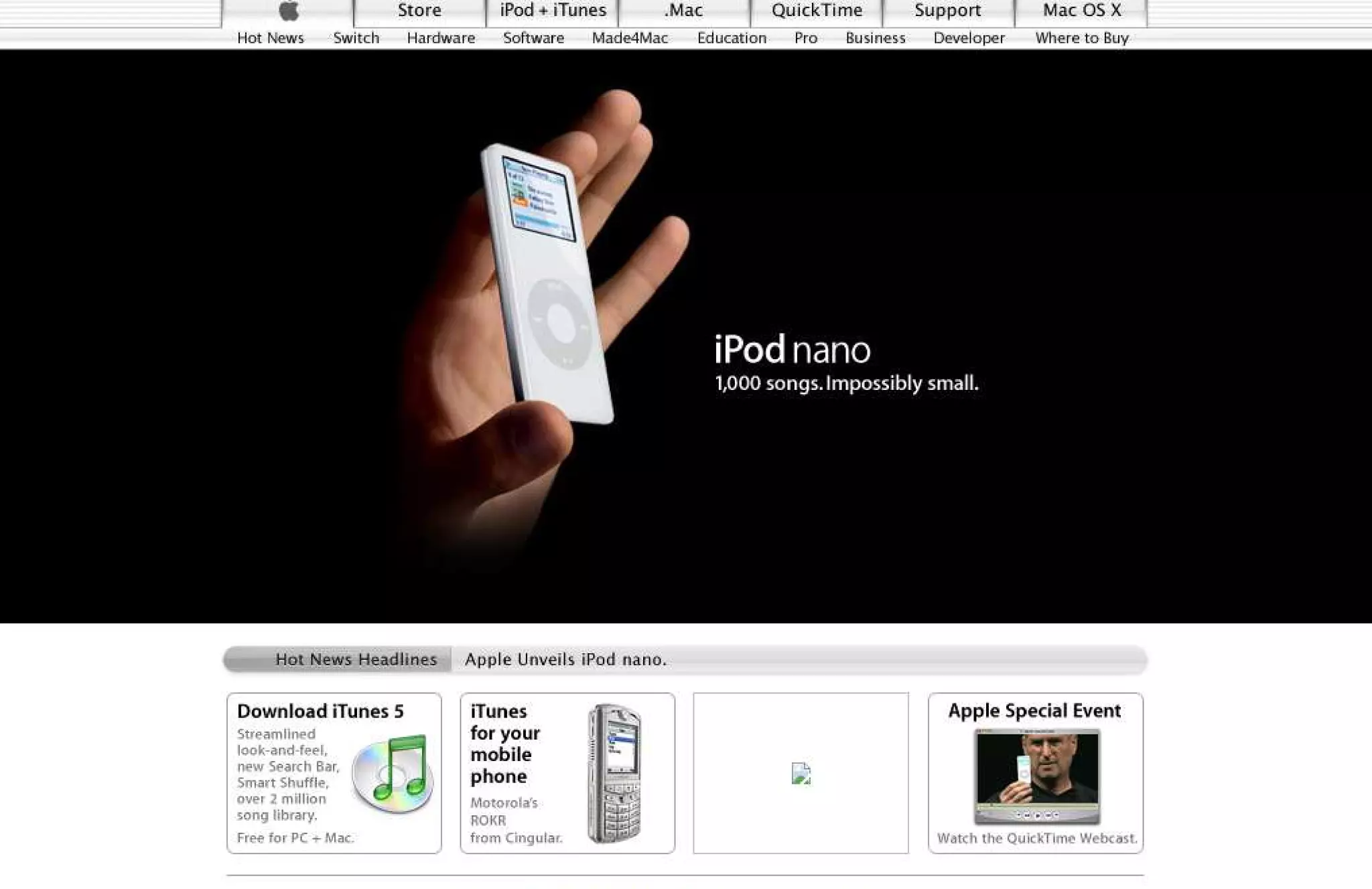
Task: Open the Education section
Action: point(732,38)
